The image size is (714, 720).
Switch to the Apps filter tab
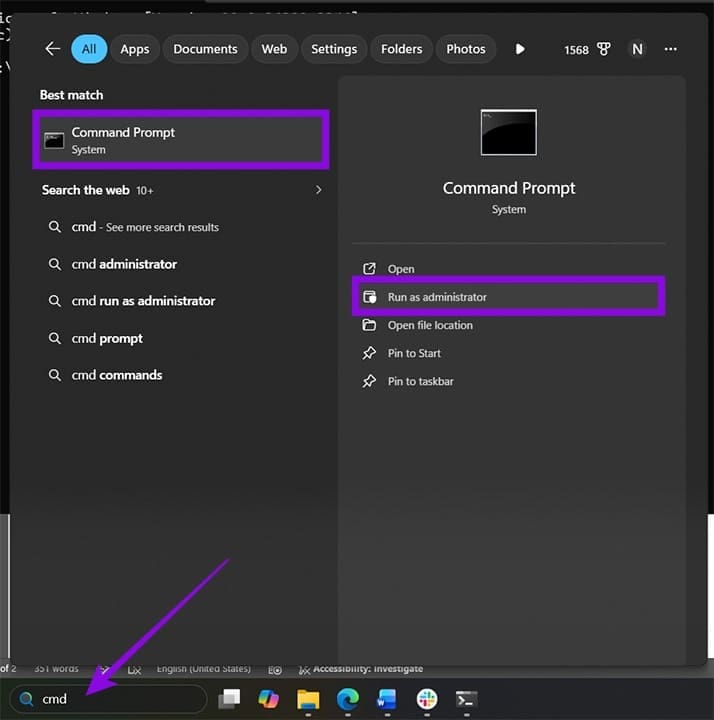[x=135, y=49]
